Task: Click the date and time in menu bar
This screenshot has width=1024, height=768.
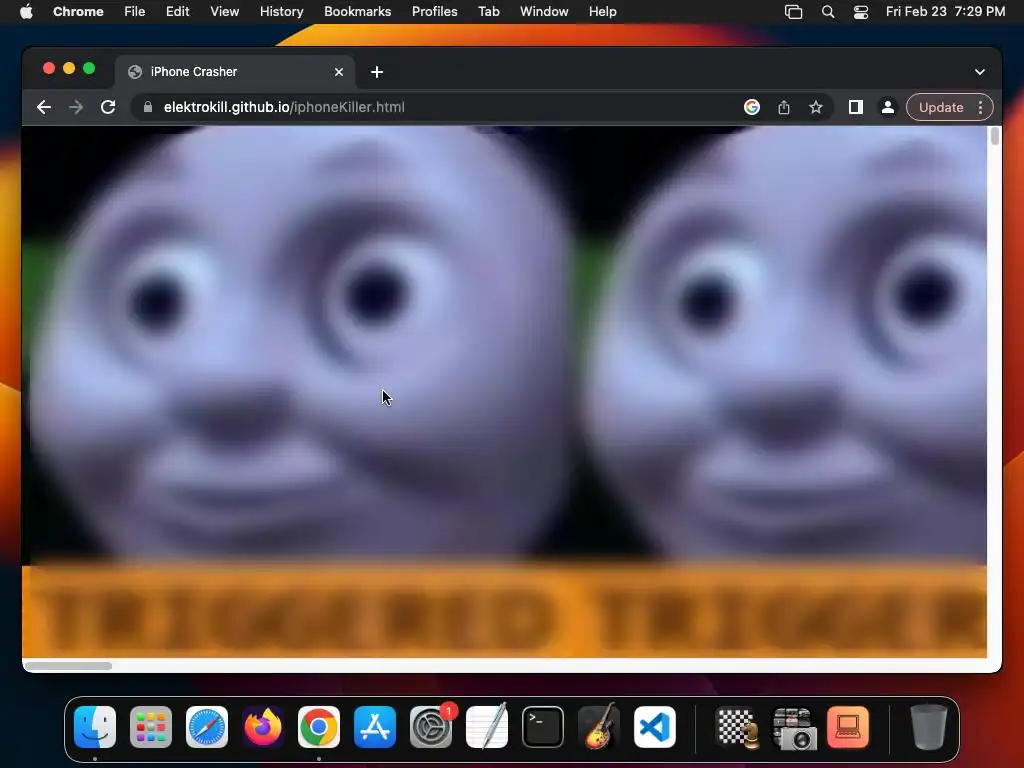Action: tap(945, 12)
